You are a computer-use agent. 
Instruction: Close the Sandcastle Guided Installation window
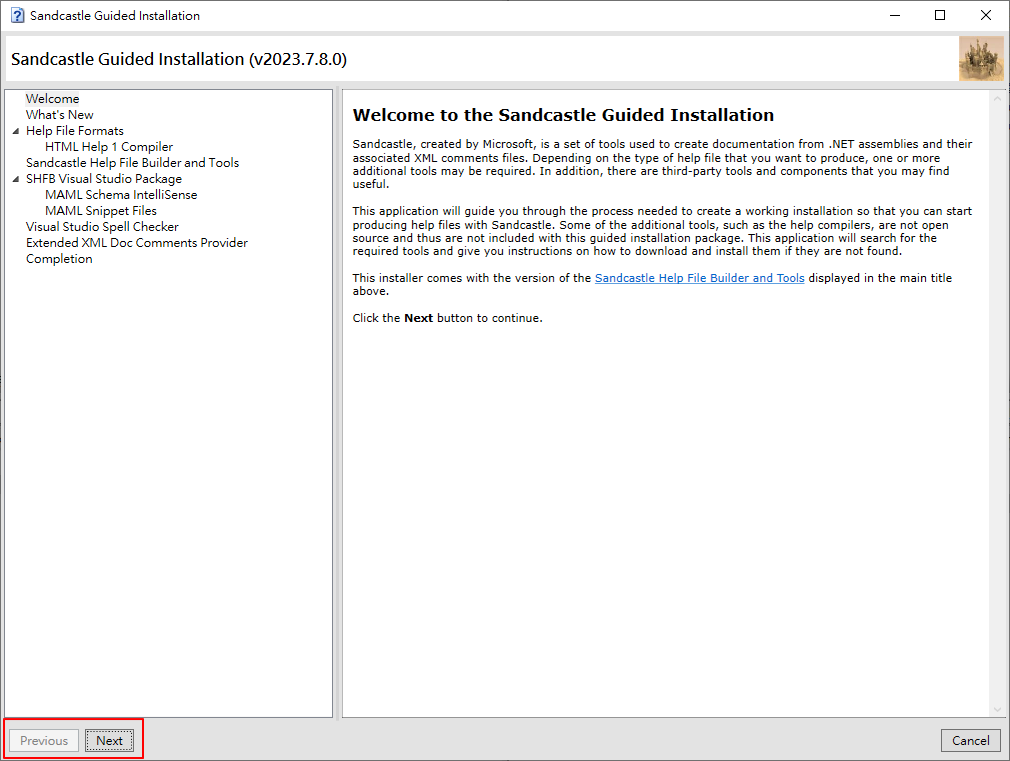tap(986, 15)
